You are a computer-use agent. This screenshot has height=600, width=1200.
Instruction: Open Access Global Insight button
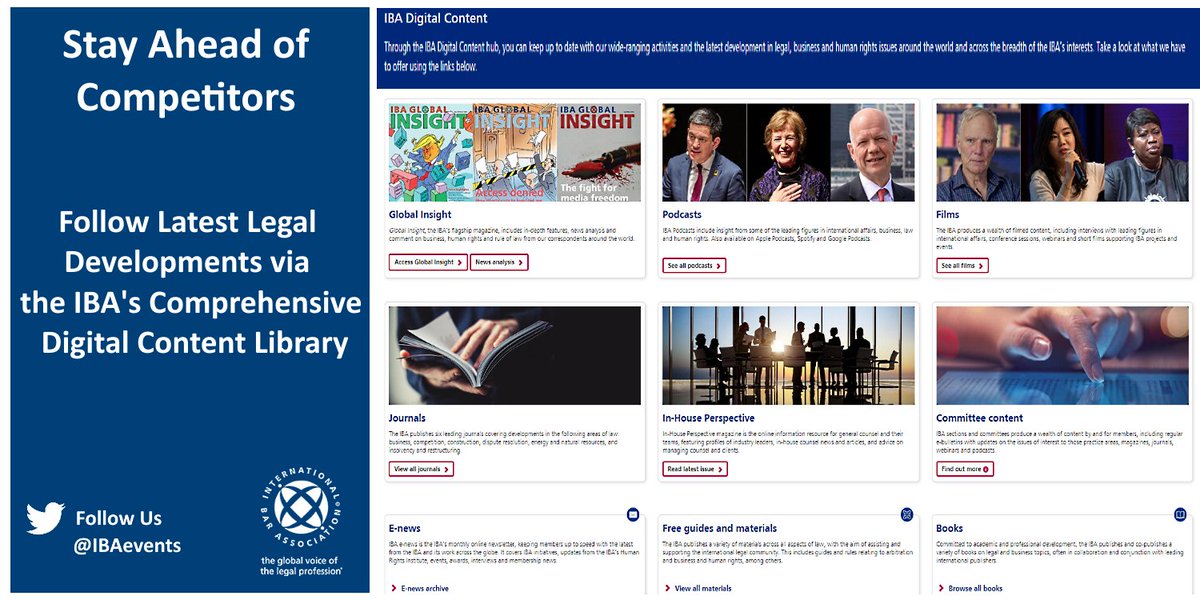pos(428,262)
